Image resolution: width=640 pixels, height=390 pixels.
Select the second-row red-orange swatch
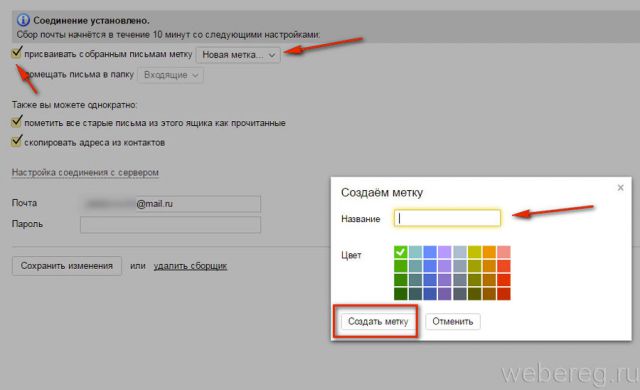(504, 266)
